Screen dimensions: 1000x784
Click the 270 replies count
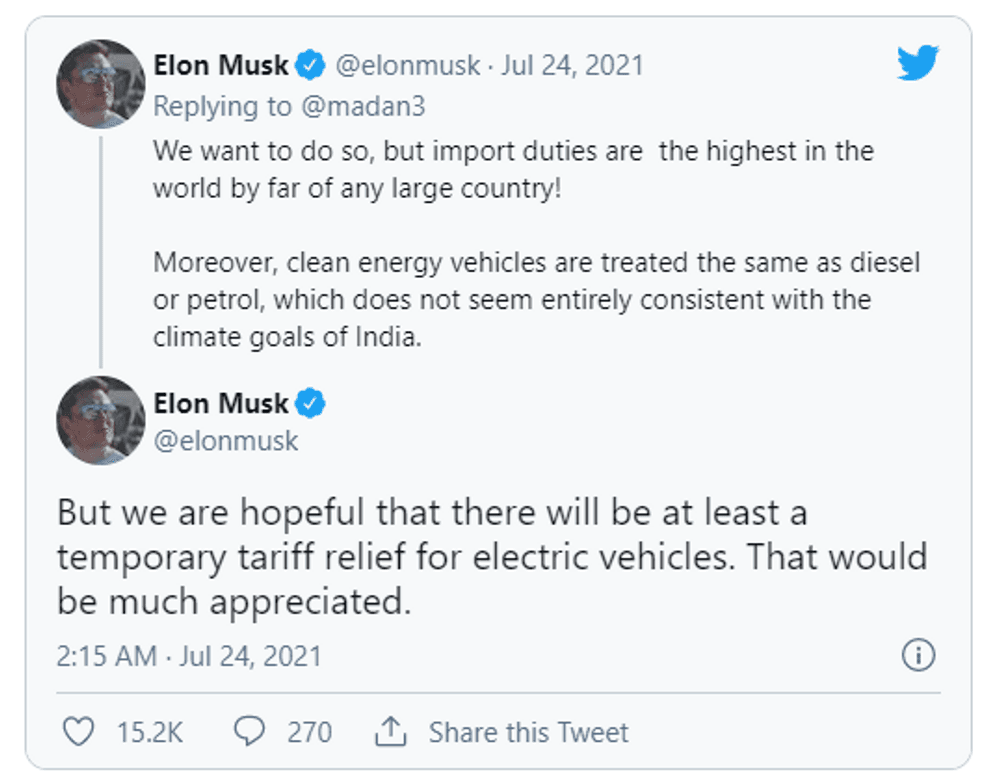pyautogui.click(x=309, y=732)
